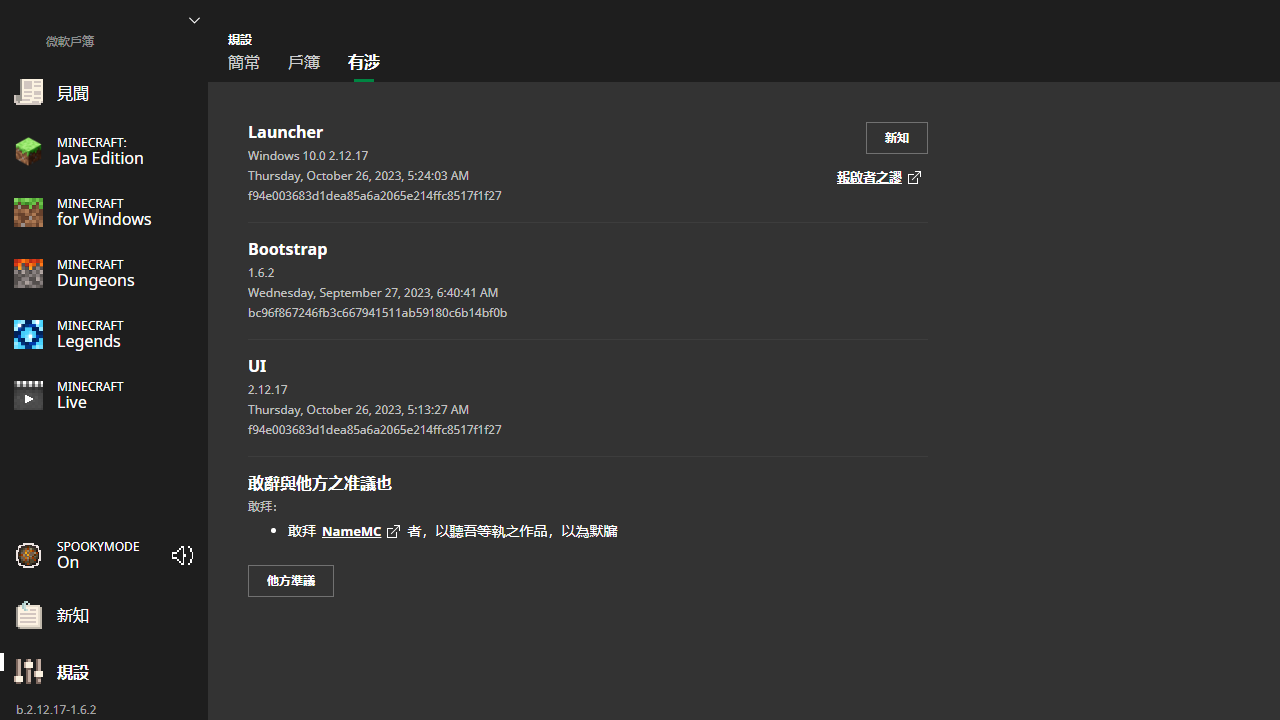Click Launcher timestamp 5:24:03 AM
The image size is (1280, 720).
[x=438, y=175]
